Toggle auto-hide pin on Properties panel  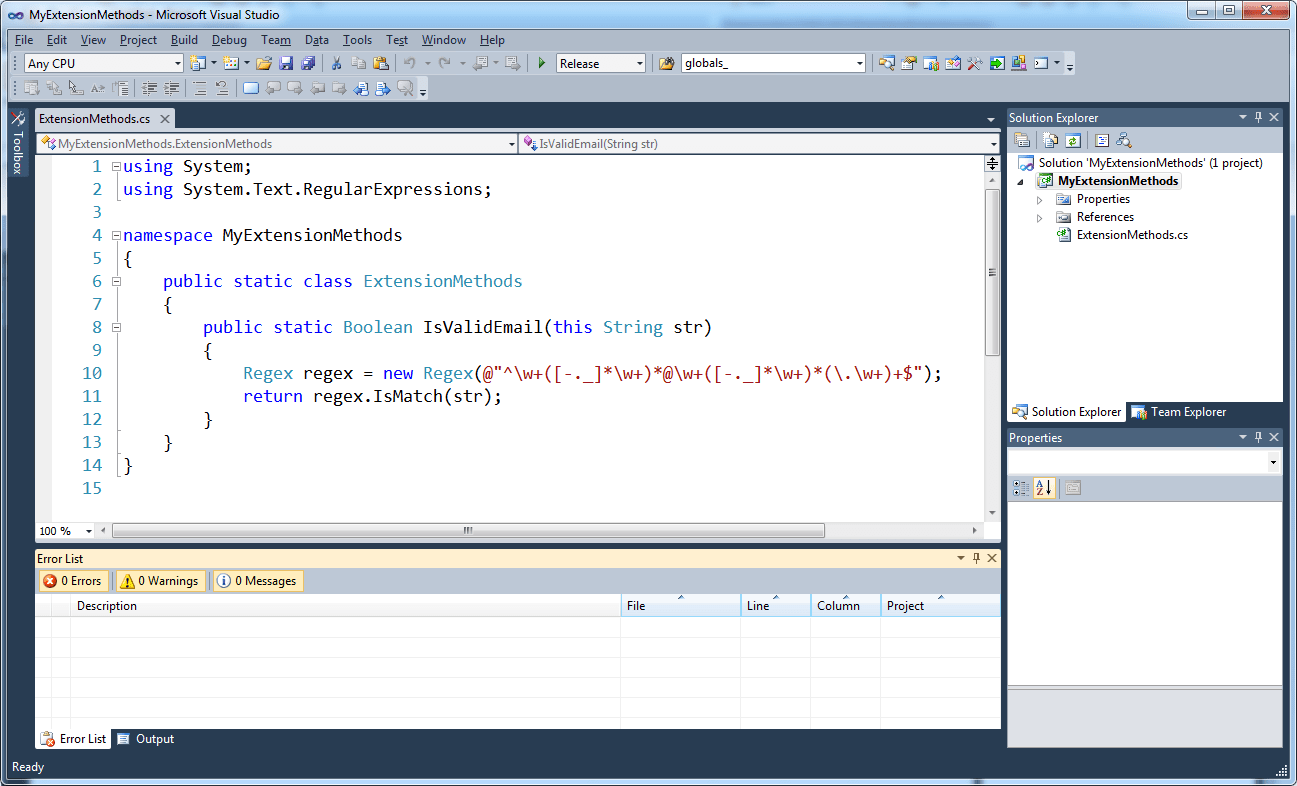[x=1258, y=437]
